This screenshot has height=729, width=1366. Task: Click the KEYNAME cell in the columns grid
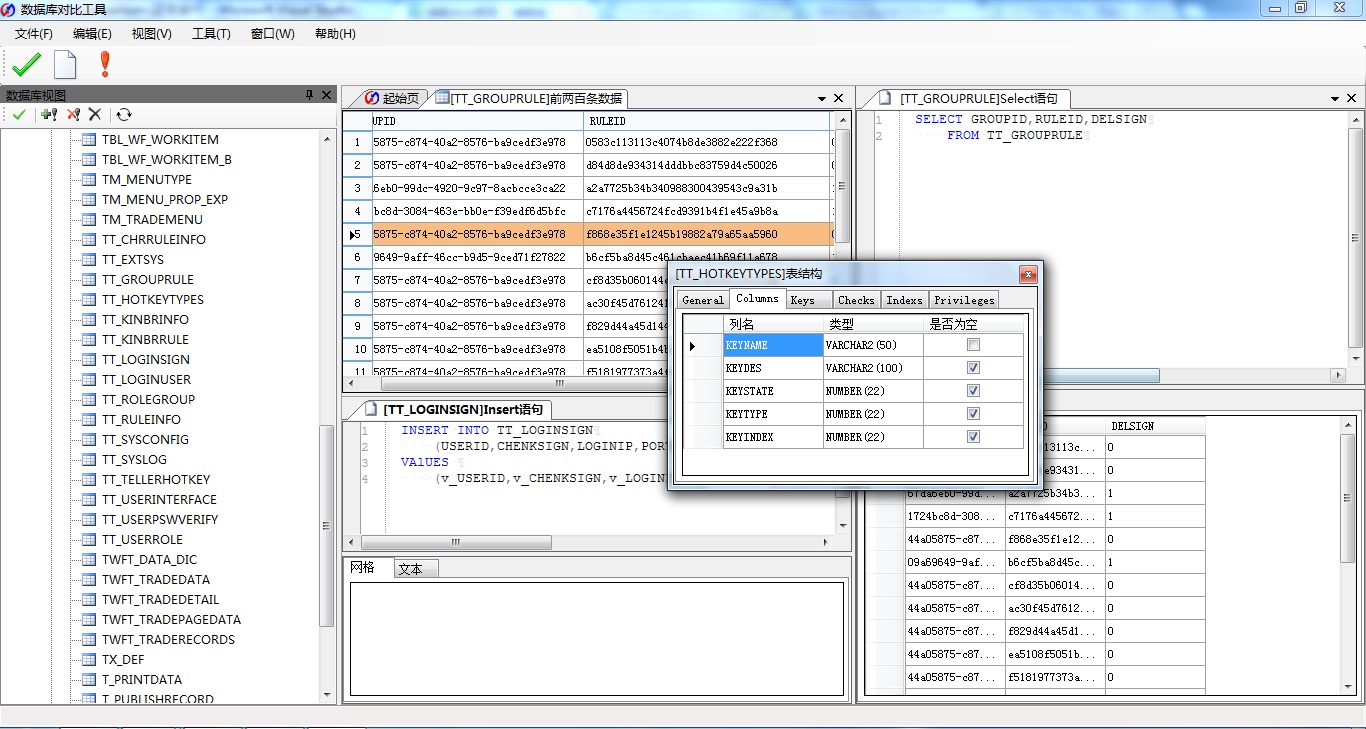(x=773, y=345)
